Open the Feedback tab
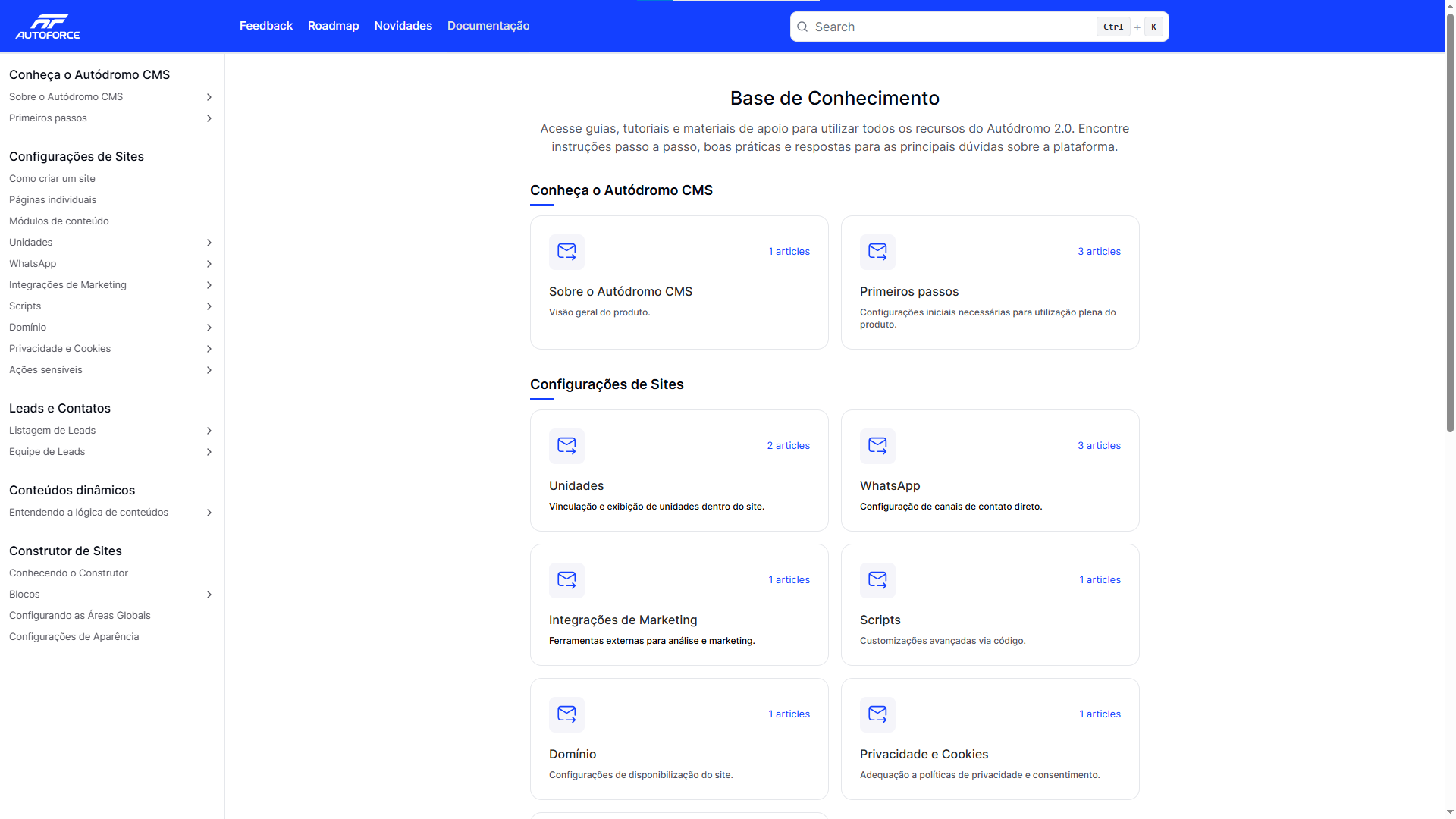The height and width of the screenshot is (819, 1456). (266, 26)
